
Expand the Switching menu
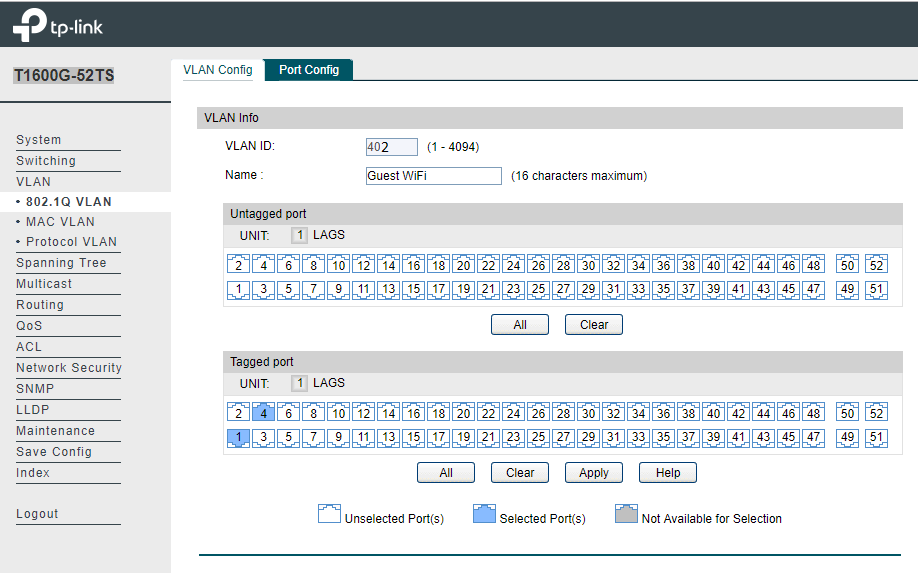pos(46,161)
